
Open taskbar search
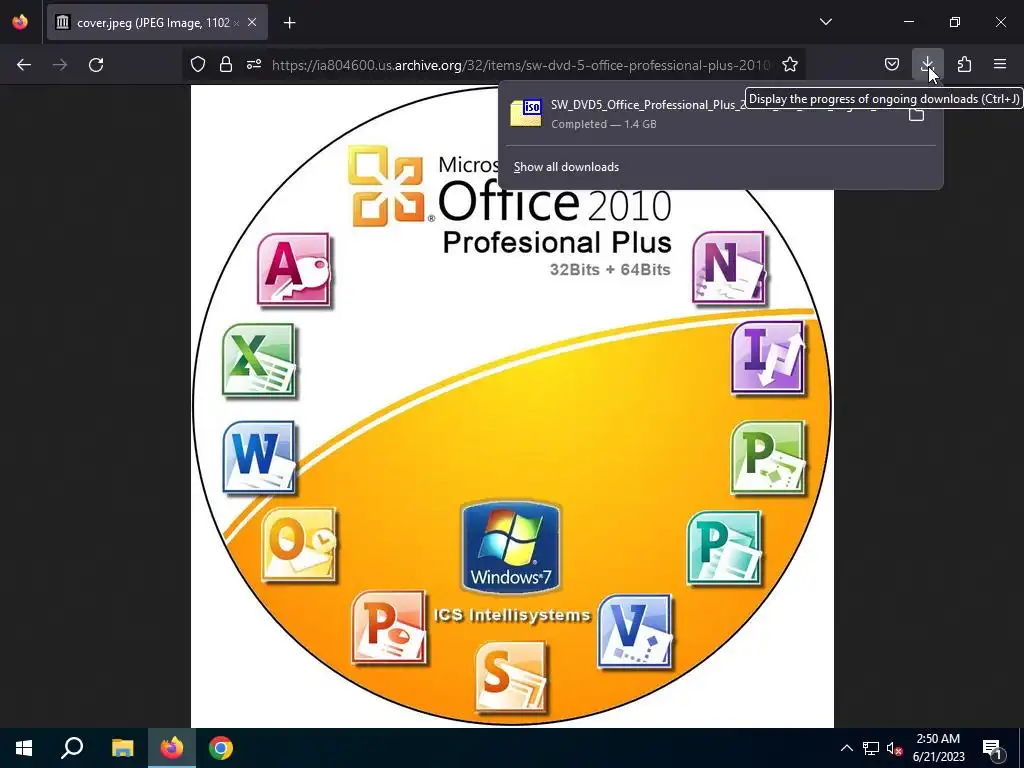(72, 748)
